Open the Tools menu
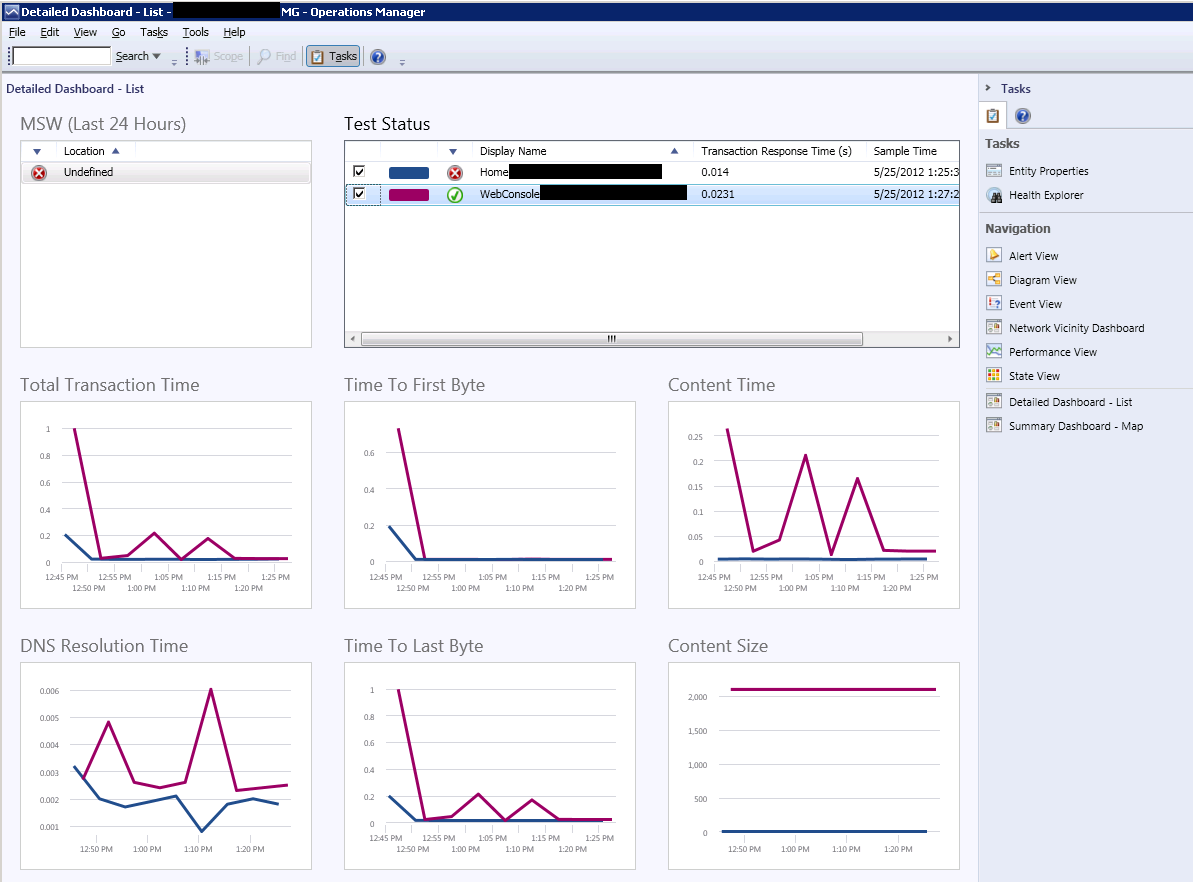Viewport: 1193px width, 882px height. coord(195,32)
